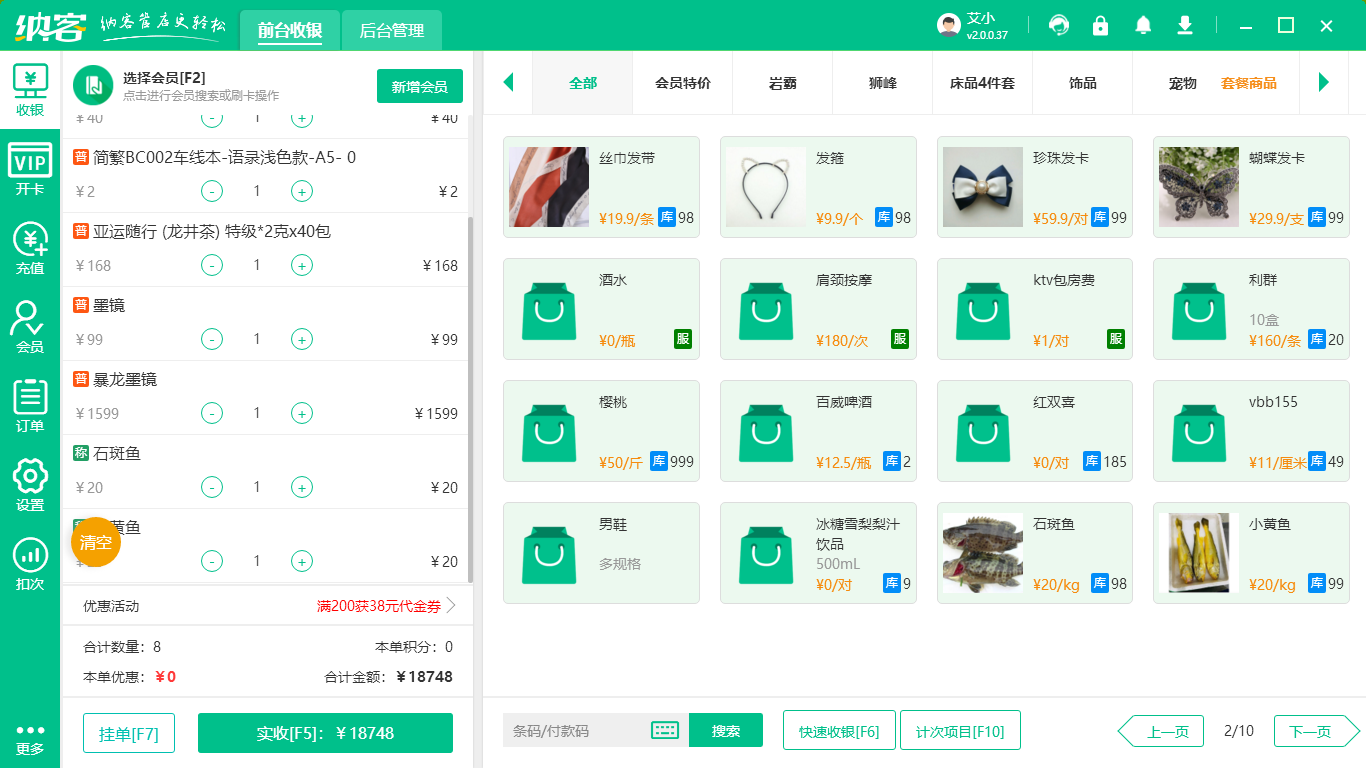Increase quantity of 暴龙墨镜 with plus button
The width and height of the screenshot is (1366, 768).
click(x=301, y=413)
